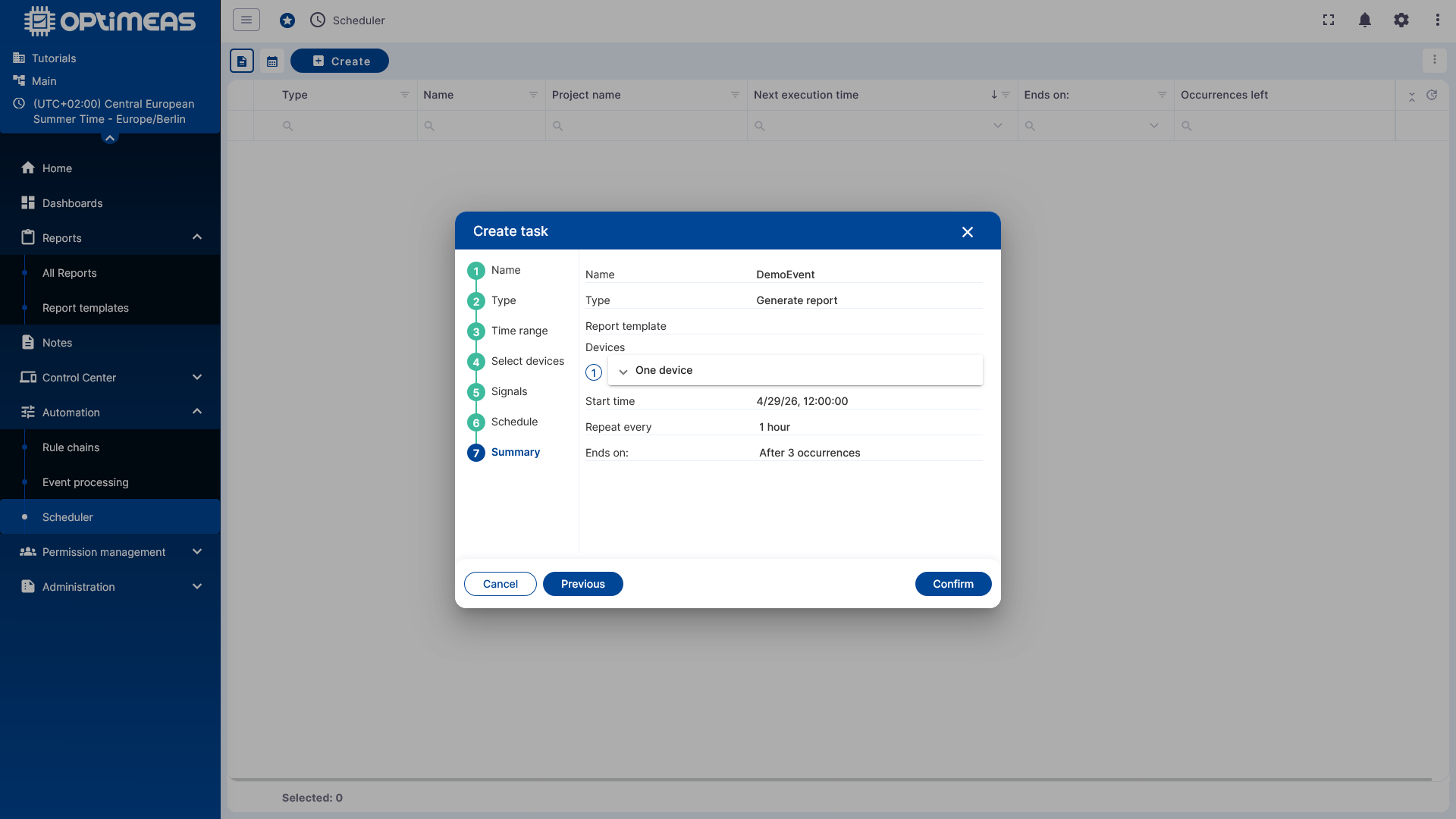This screenshot has width=1456, height=819.
Task: Toggle Next execution time sort arrow
Action: click(x=994, y=95)
